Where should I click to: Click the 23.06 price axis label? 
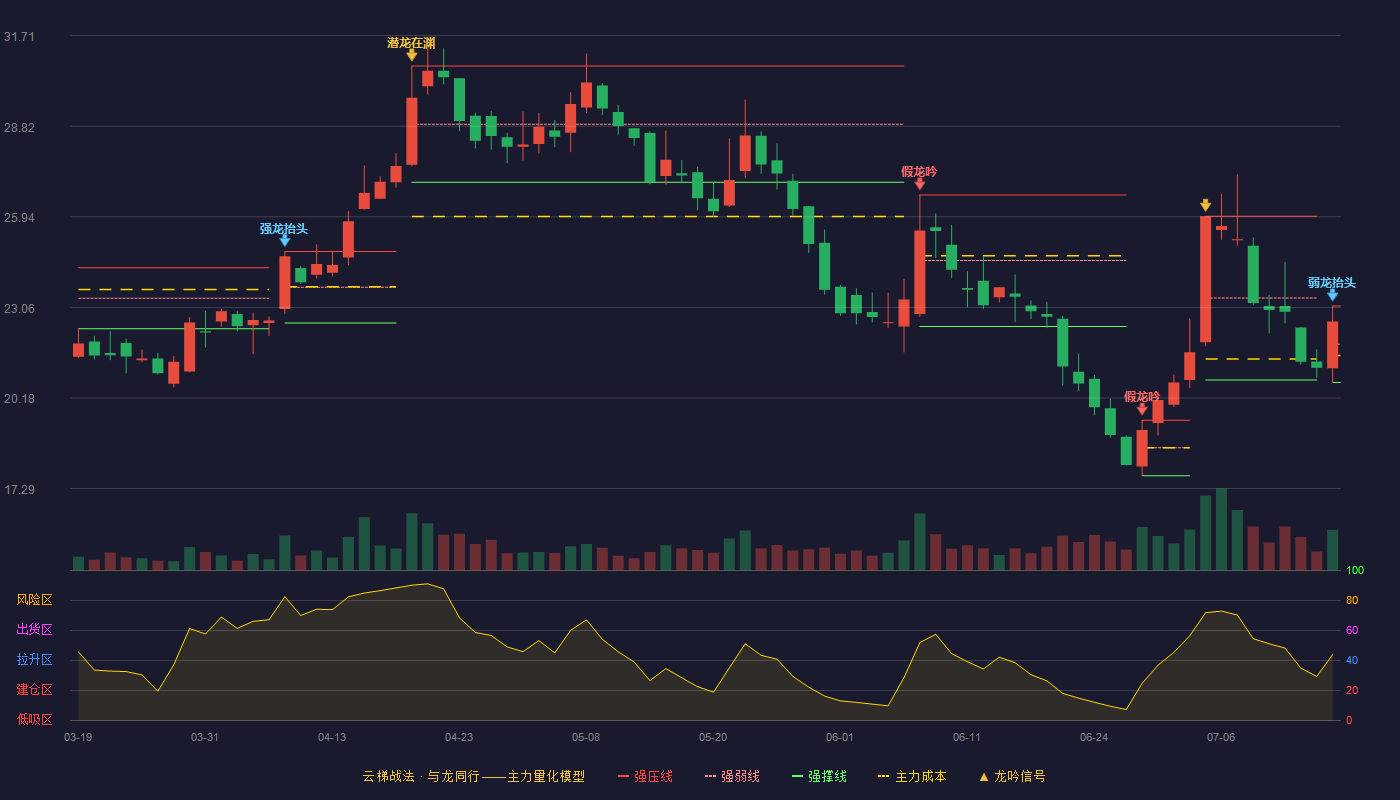(x=19, y=309)
